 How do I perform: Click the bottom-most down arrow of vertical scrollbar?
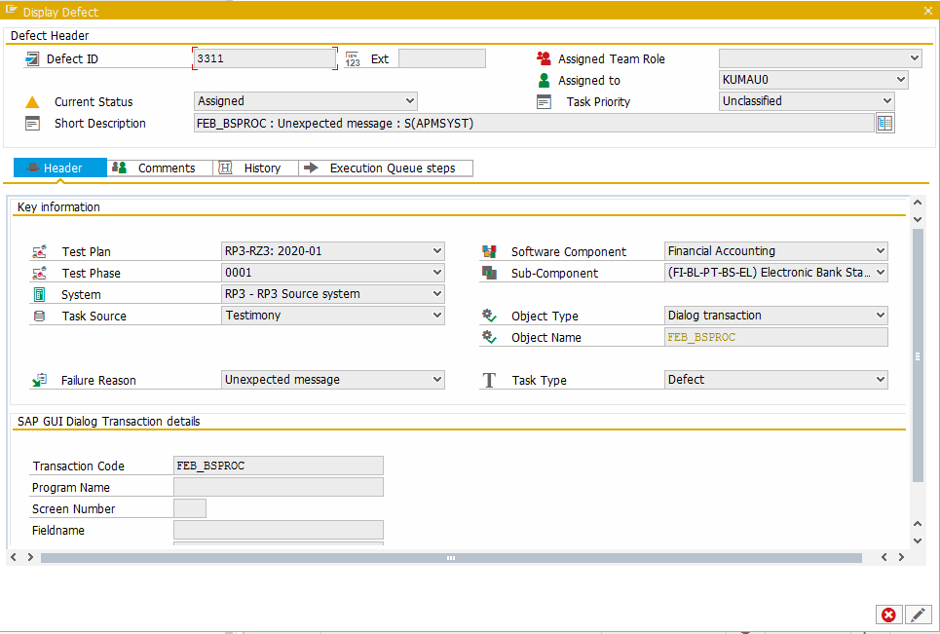(x=917, y=541)
